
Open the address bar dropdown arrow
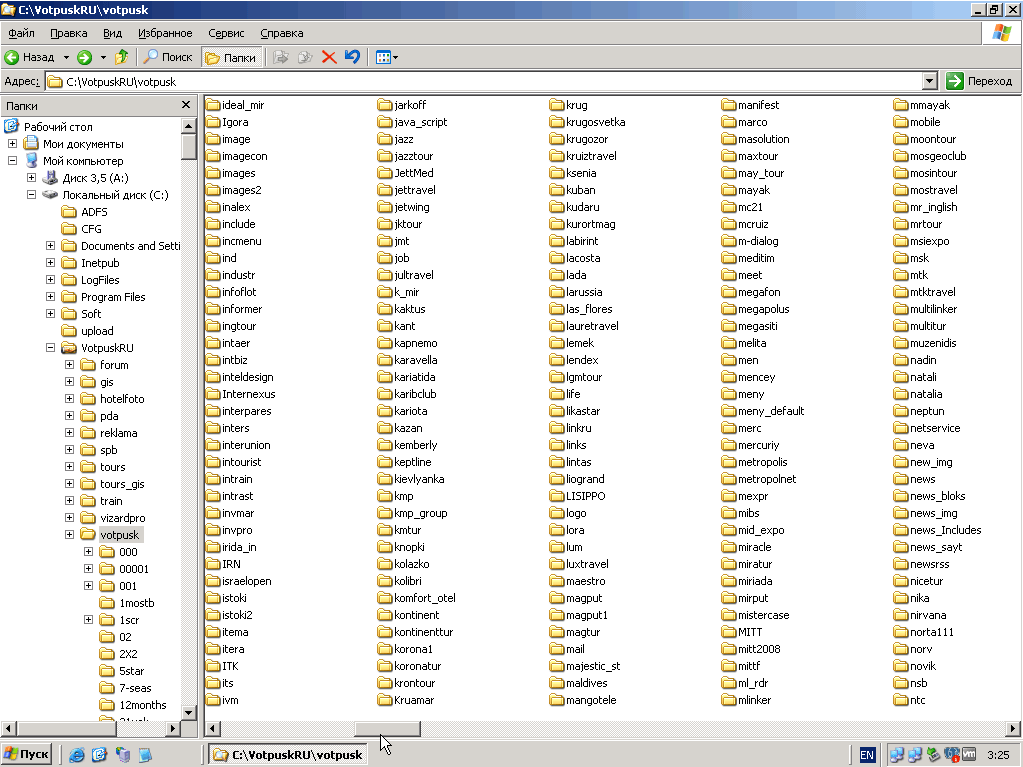930,81
